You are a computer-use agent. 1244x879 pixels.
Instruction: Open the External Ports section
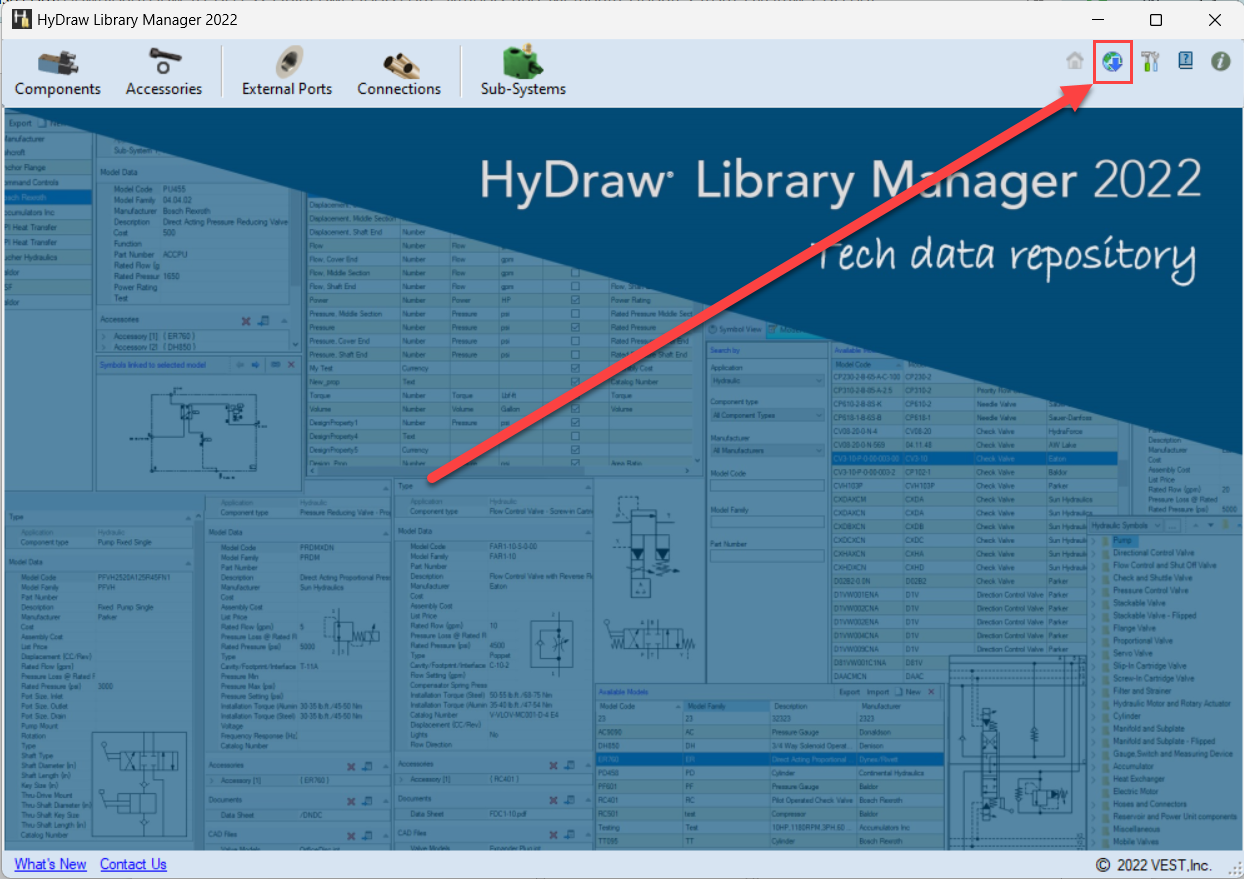pyautogui.click(x=287, y=72)
